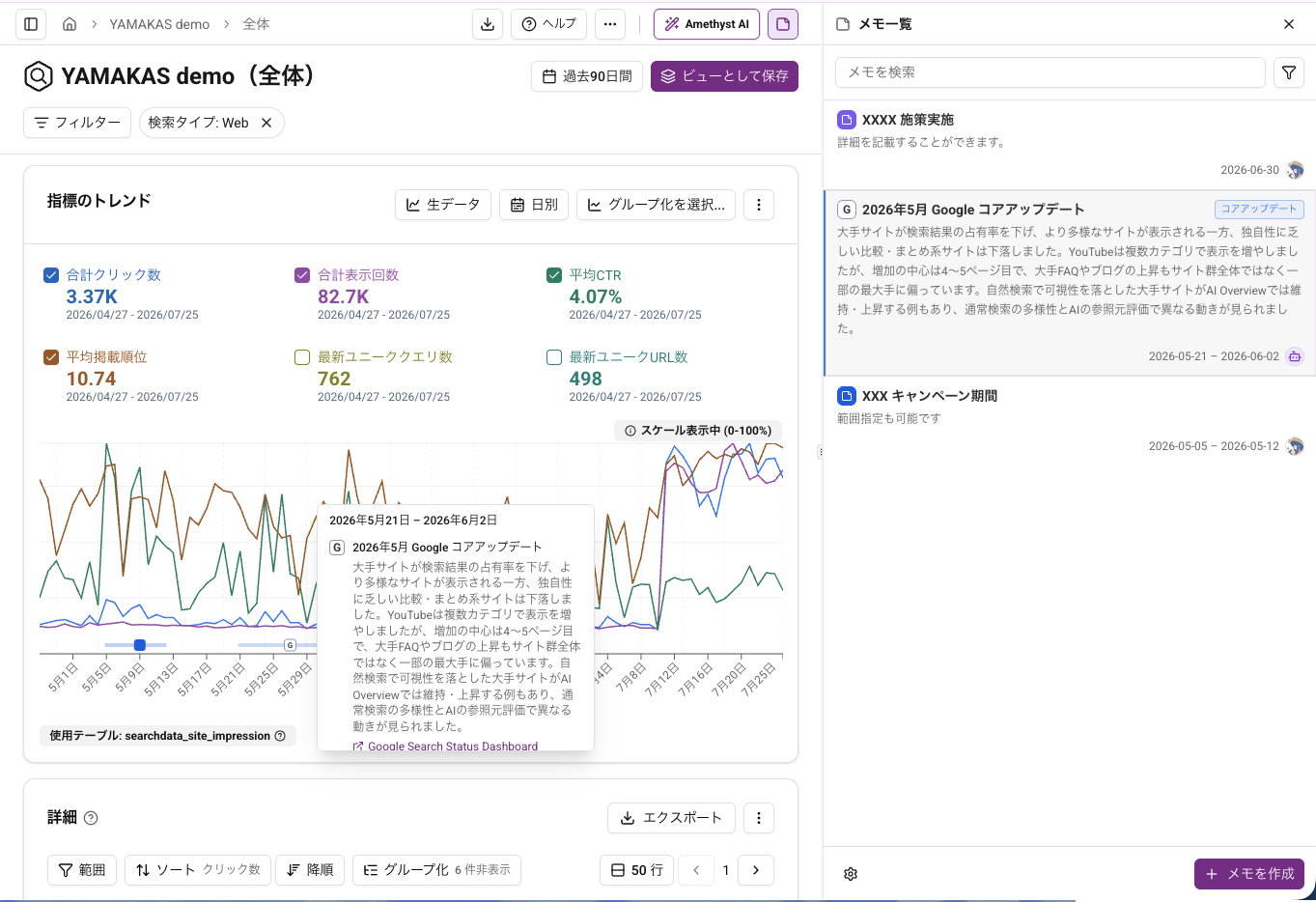Click the コアアップデート tag label
1316x902 pixels.
[x=1259, y=209]
